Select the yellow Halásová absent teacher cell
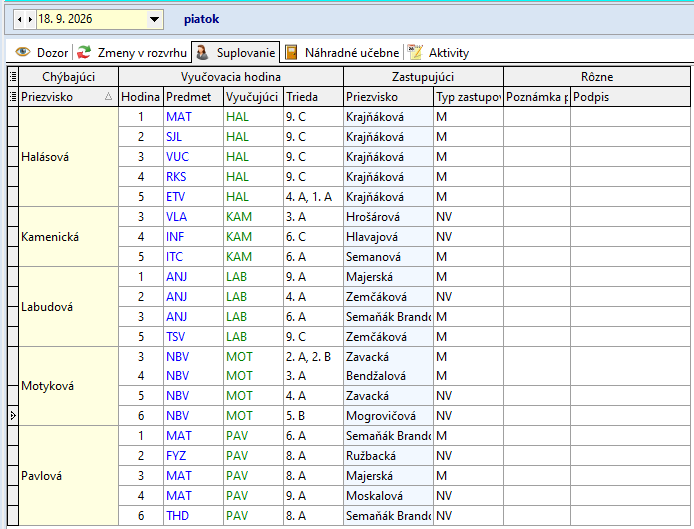The image size is (694, 529). tap(69, 157)
